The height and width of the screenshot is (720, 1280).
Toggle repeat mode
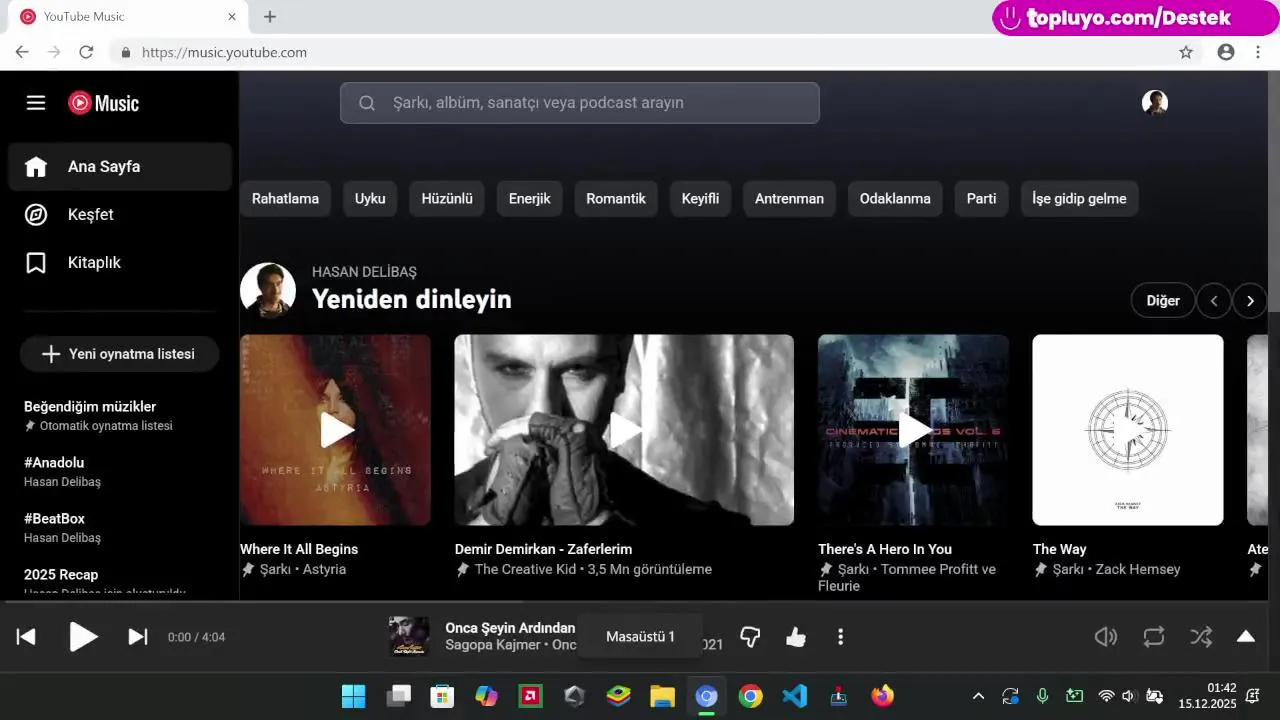pos(1154,637)
